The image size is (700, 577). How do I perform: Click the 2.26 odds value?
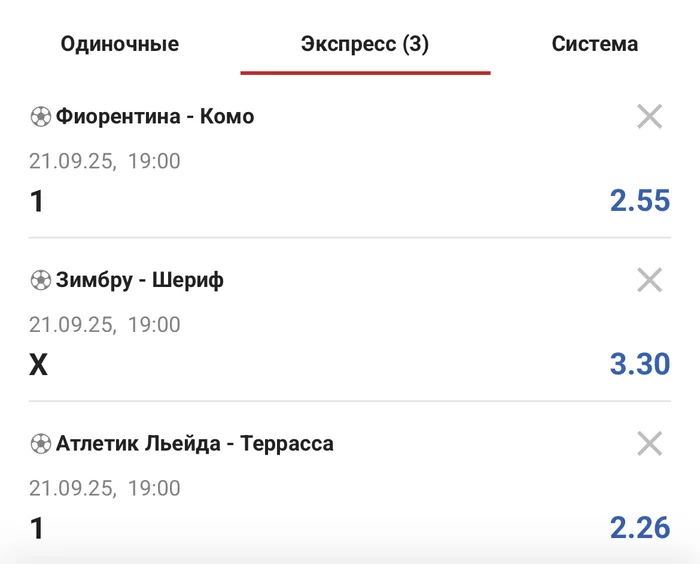click(640, 527)
